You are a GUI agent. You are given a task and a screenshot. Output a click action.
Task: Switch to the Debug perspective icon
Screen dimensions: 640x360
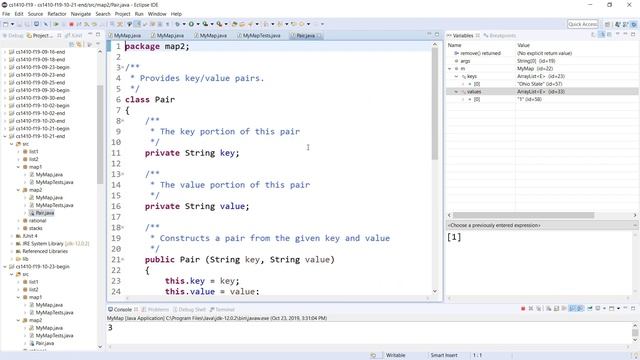(x=633, y=24)
